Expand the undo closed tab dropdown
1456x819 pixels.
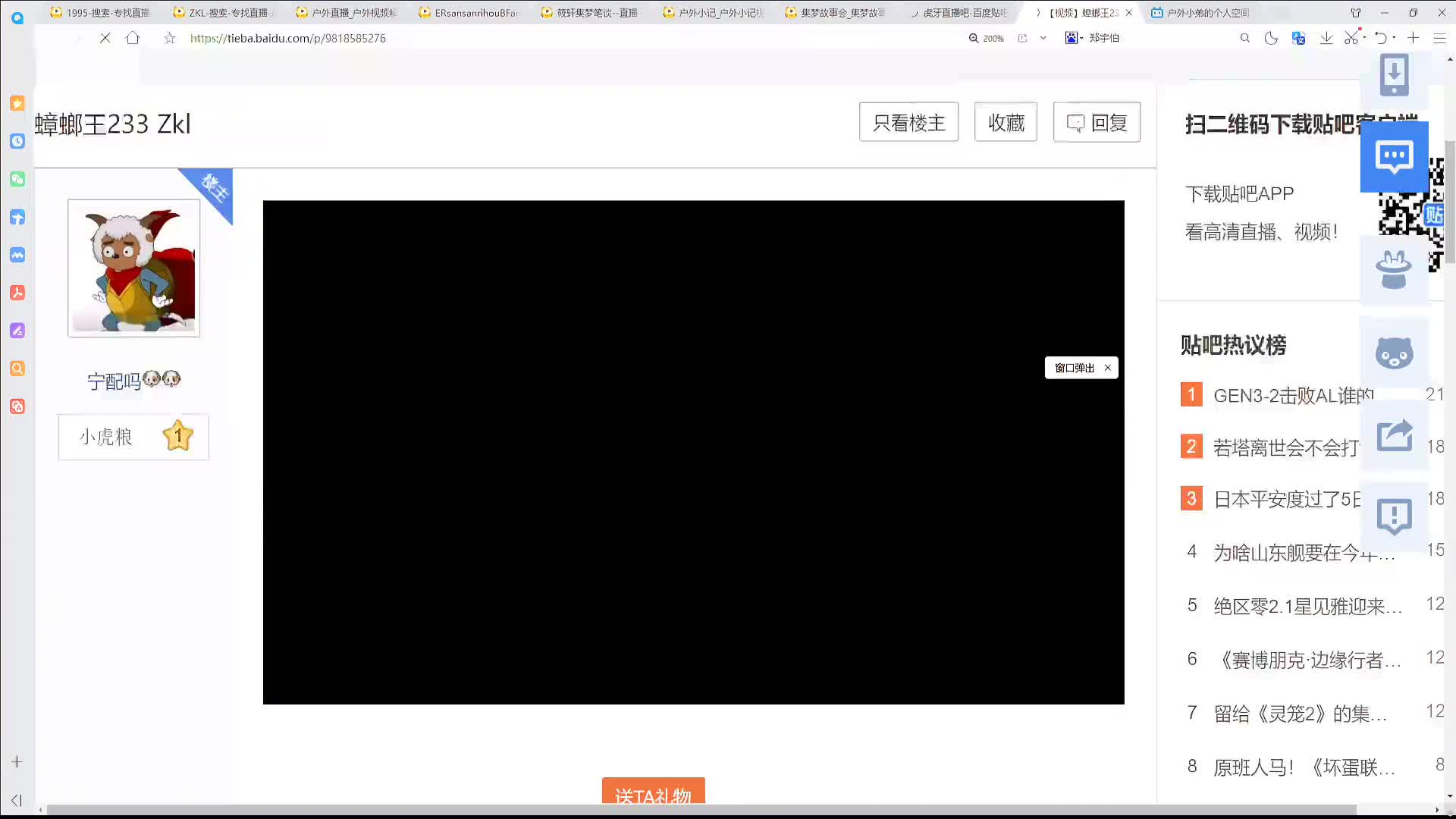pyautogui.click(x=1394, y=38)
